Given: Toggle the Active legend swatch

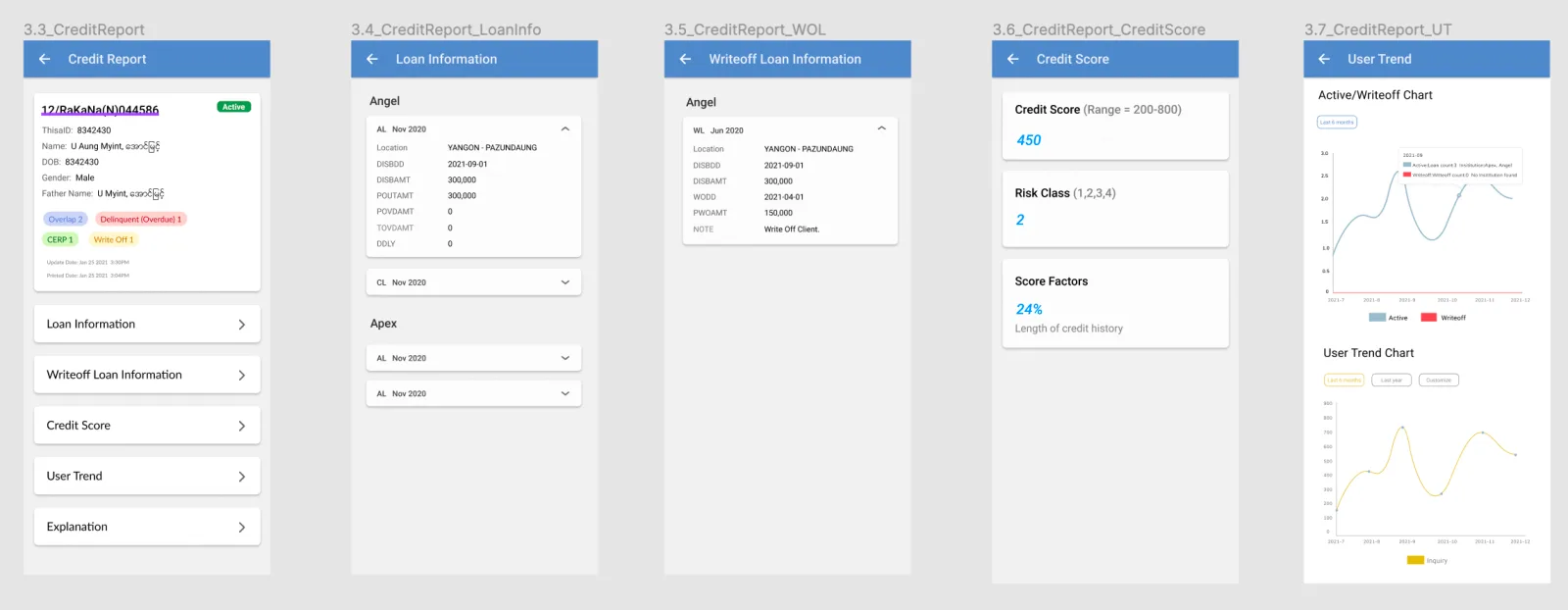Looking at the screenshot, I should [1377, 318].
